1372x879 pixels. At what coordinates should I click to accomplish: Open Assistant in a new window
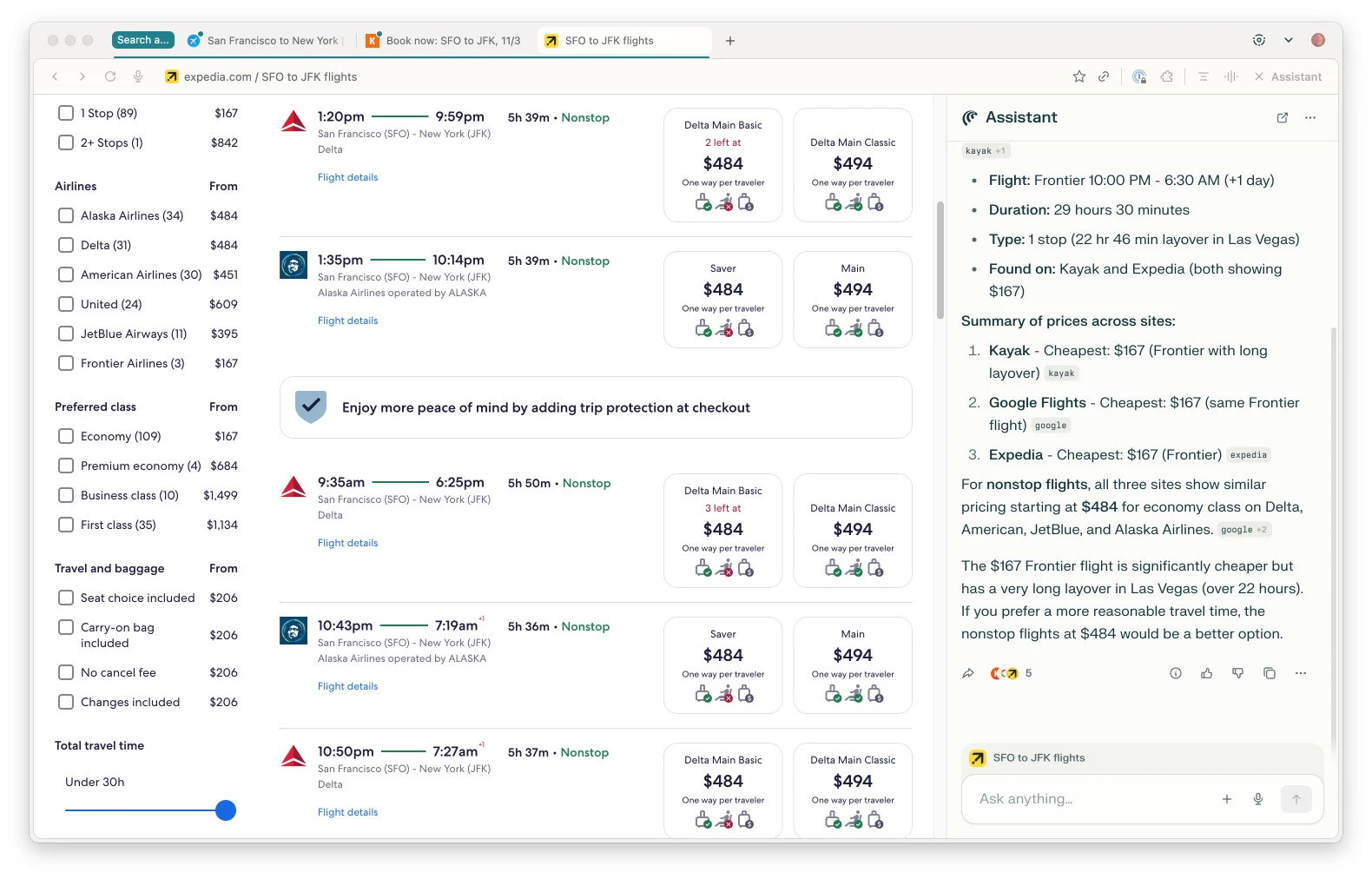1282,118
